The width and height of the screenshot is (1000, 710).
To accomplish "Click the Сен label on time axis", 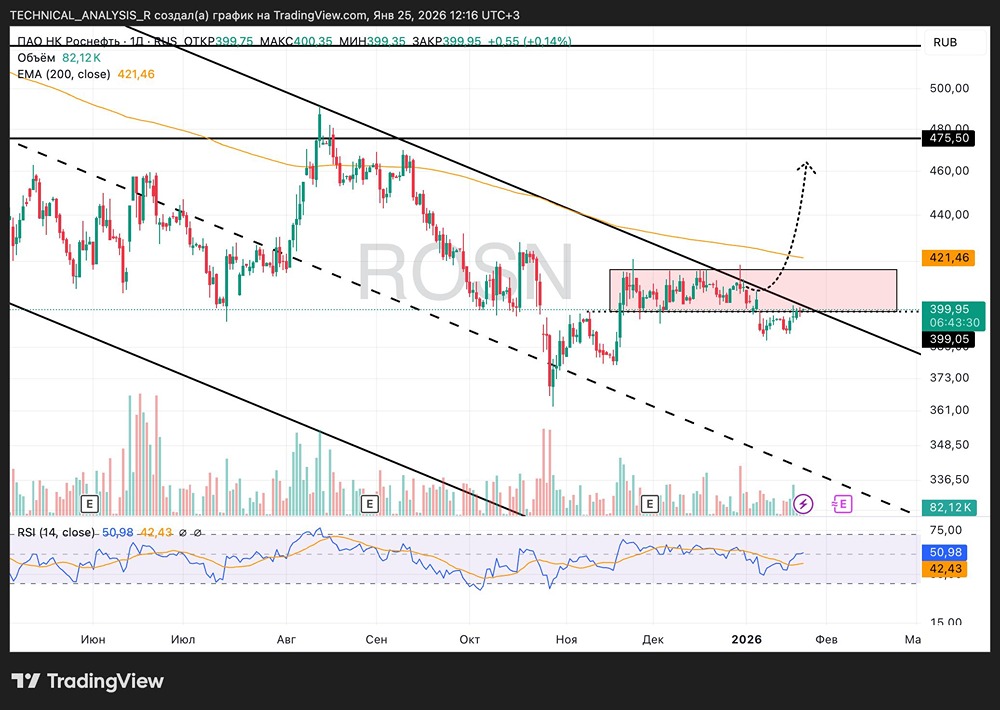I will [x=376, y=639].
